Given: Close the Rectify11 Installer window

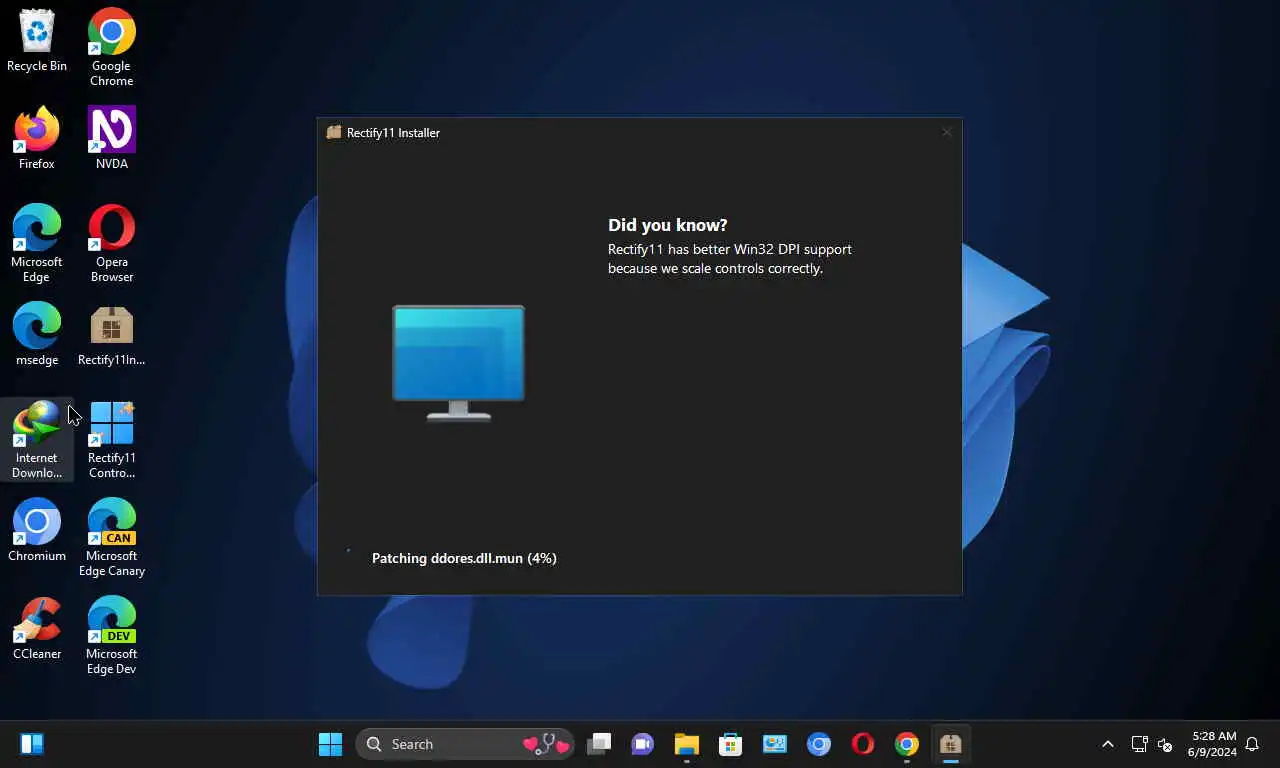Looking at the screenshot, I should coord(946,132).
